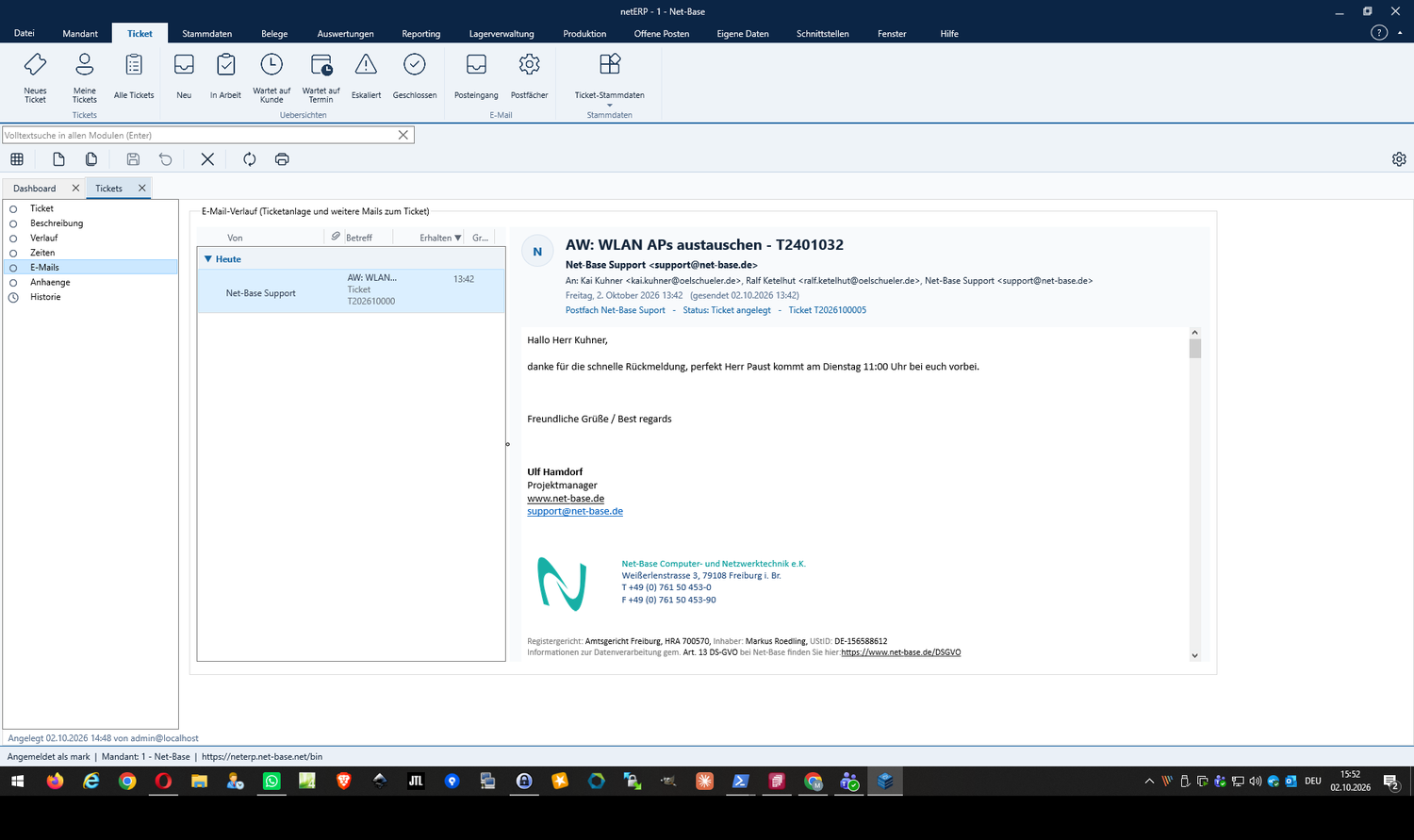Image resolution: width=1414 pixels, height=840 pixels.
Task: Open the Geschlossen tickets overview
Action: click(415, 77)
